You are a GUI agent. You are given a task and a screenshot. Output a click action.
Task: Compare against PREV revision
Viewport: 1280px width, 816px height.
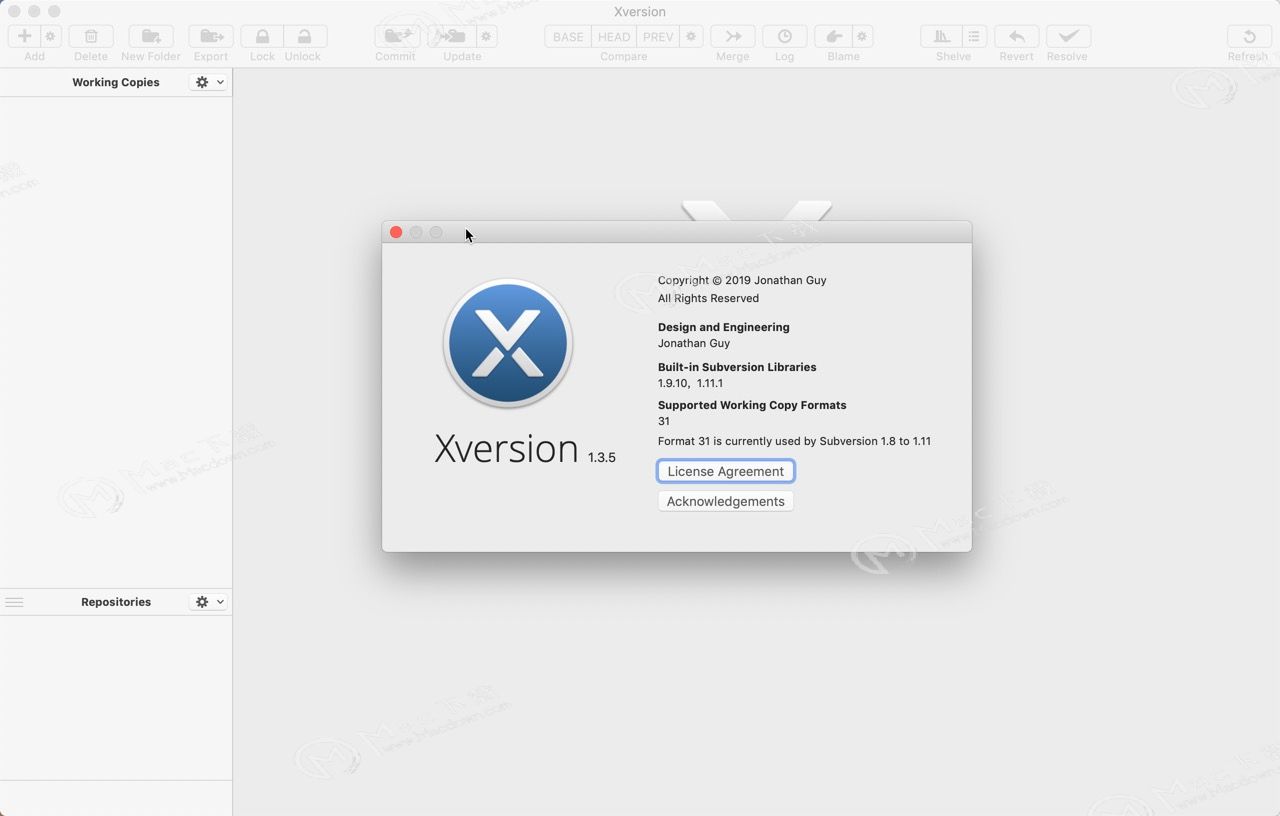658,36
